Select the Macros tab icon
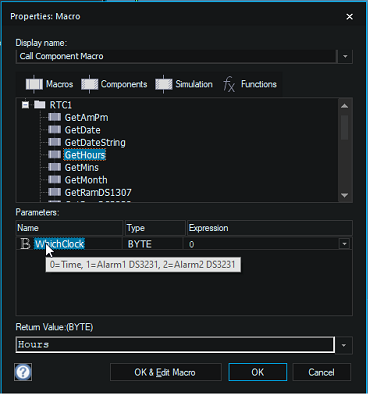 (x=34, y=84)
